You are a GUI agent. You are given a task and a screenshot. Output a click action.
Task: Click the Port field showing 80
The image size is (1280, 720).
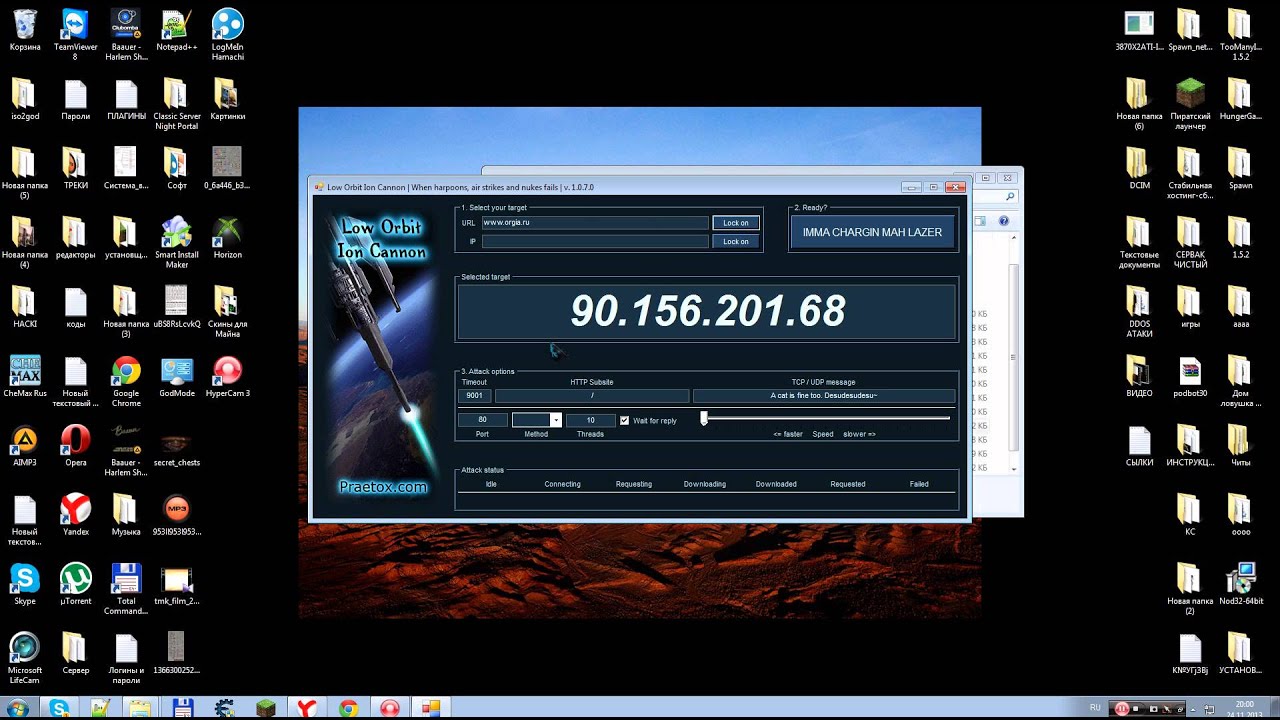pyautogui.click(x=482, y=420)
